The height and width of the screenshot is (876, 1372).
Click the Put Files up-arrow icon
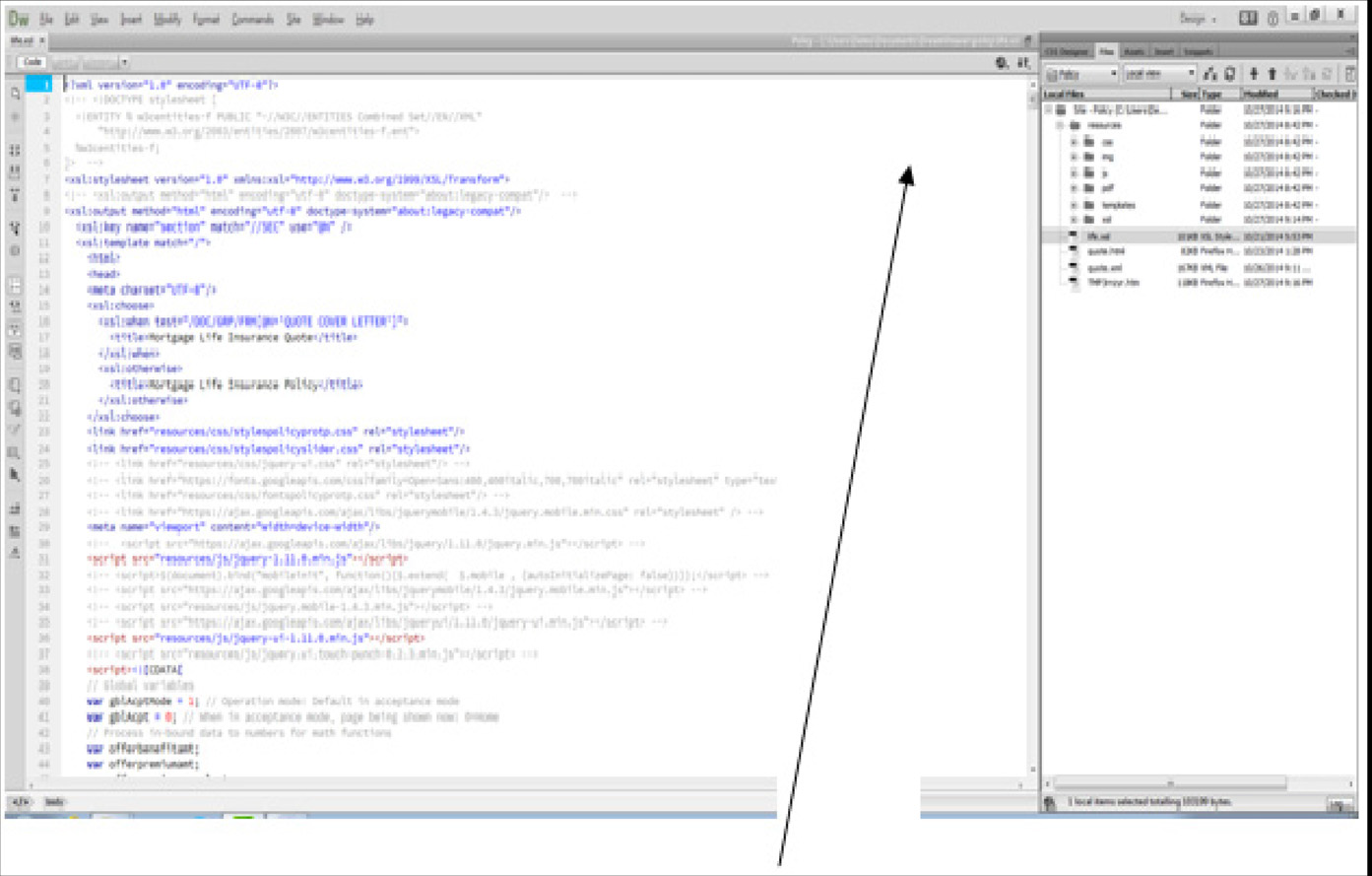(x=1272, y=74)
